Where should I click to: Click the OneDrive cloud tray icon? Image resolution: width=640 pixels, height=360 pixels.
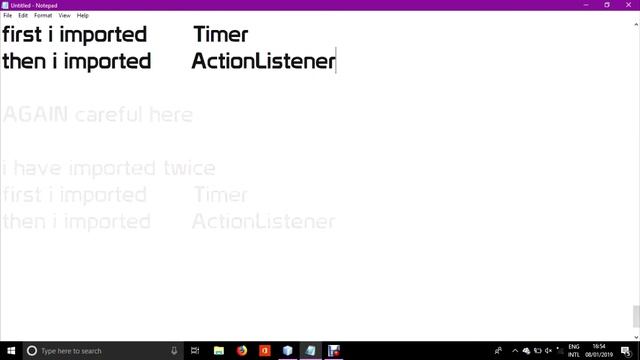coord(526,351)
